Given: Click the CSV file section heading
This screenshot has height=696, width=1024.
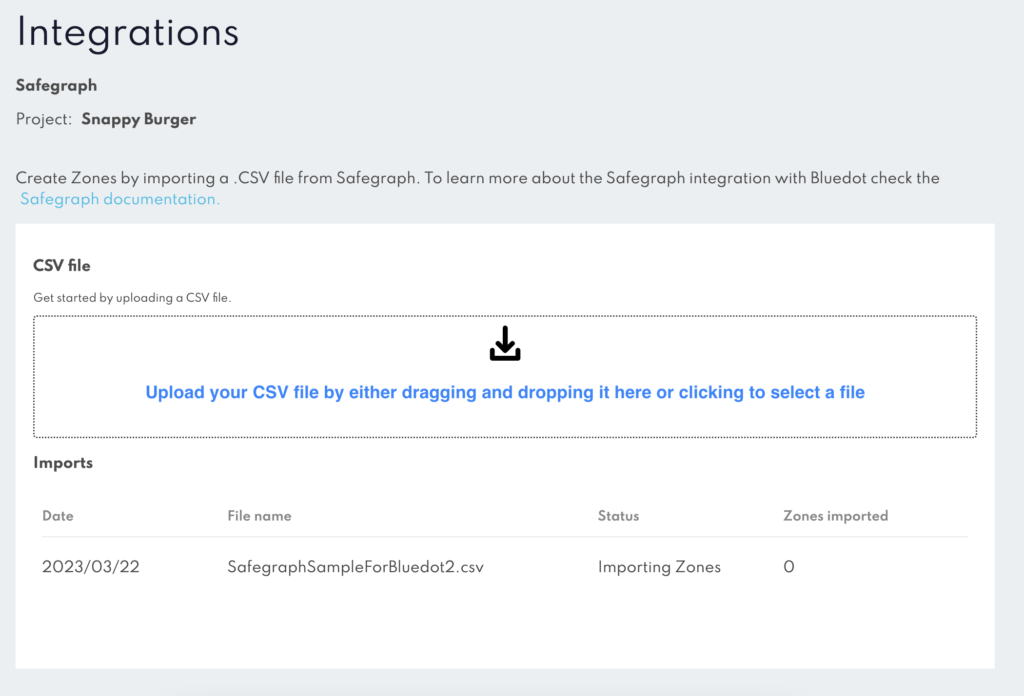Looking at the screenshot, I should pyautogui.click(x=61, y=266).
